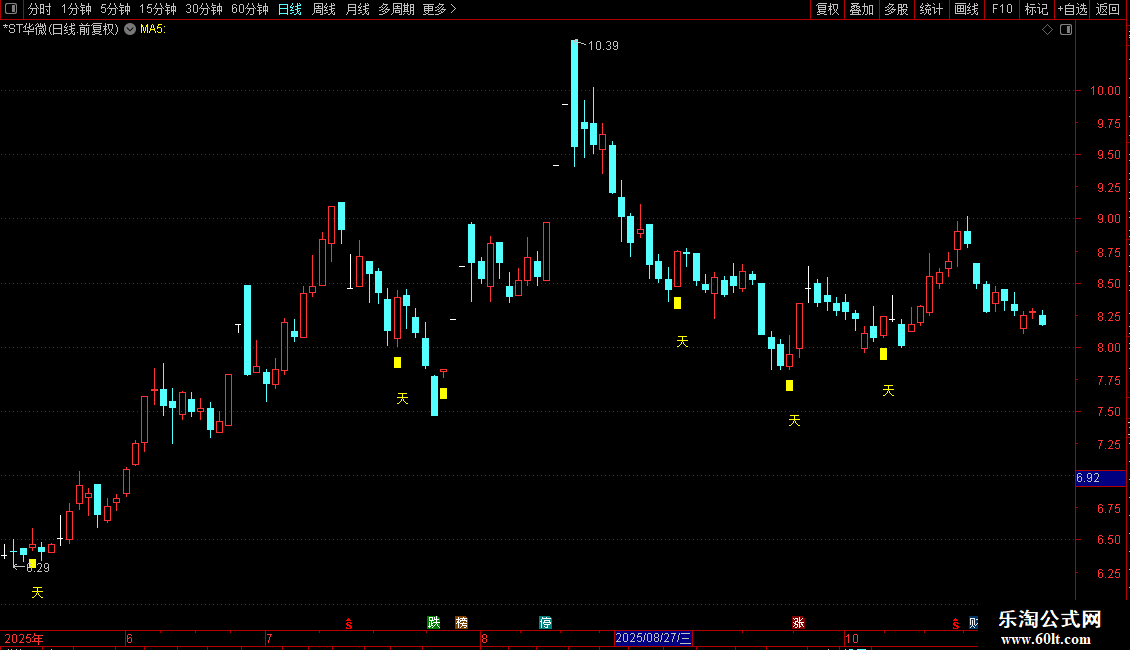Viewport: 1130px width, 650px height.
Task: Expand the 更多 period options
Action: tap(439, 9)
